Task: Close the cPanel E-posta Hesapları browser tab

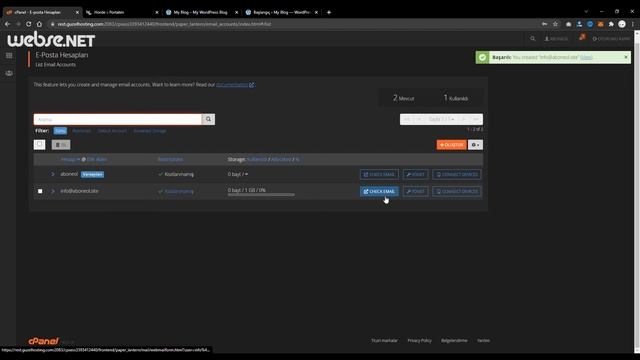Action: pyautogui.click(x=77, y=12)
